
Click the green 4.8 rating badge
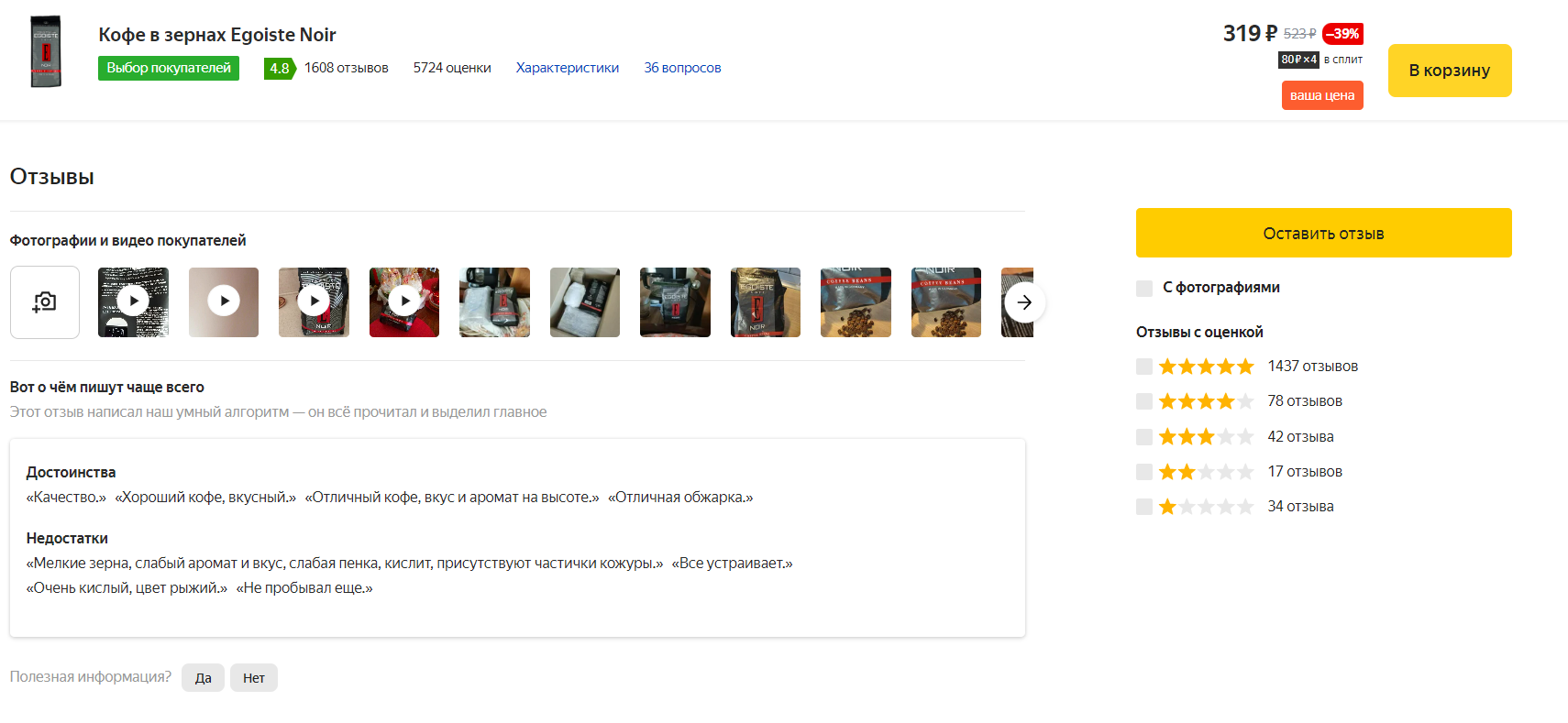tap(280, 69)
